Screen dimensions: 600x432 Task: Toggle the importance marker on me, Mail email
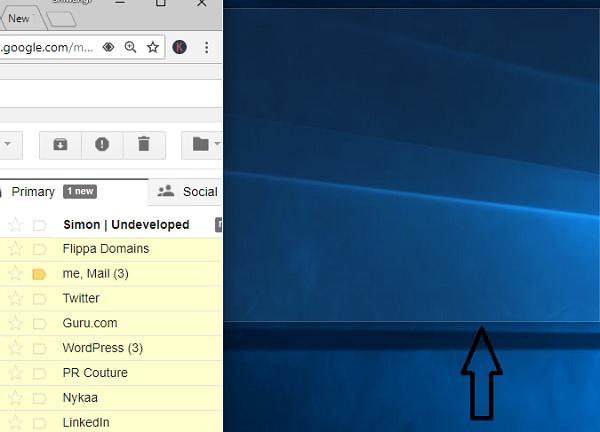pyautogui.click(x=40, y=274)
